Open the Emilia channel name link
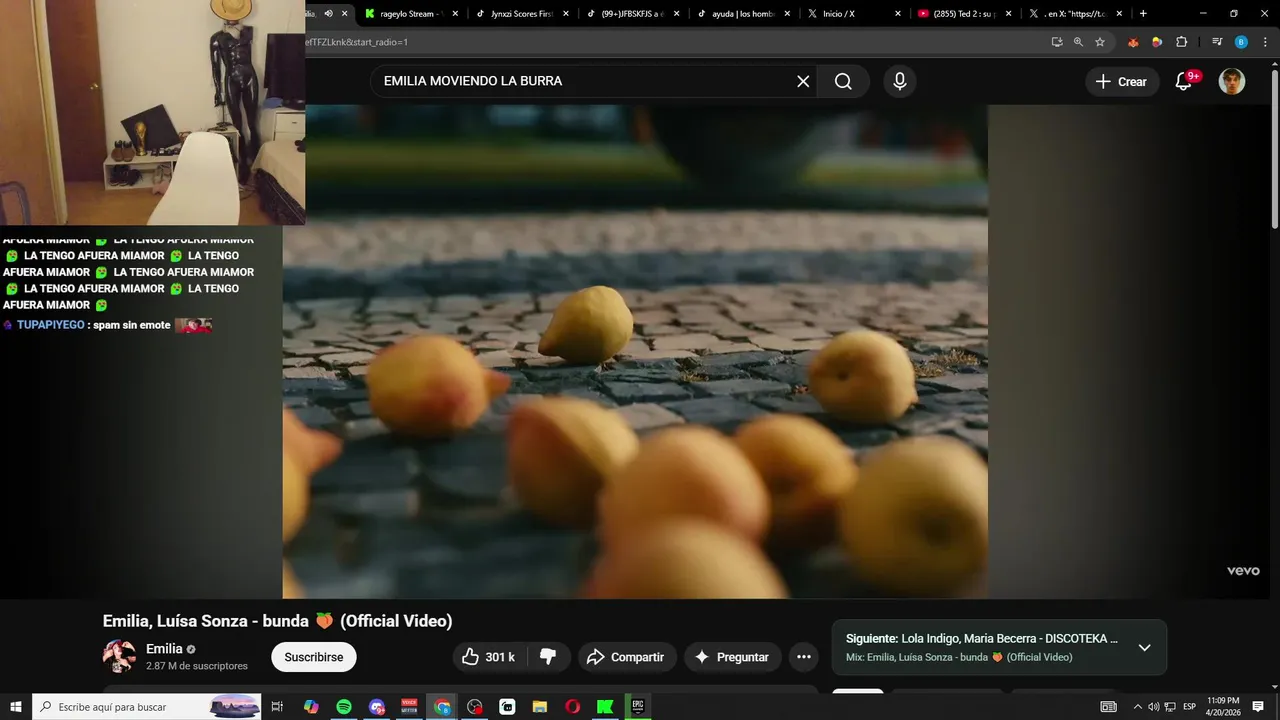The width and height of the screenshot is (1280, 720). pos(164,649)
